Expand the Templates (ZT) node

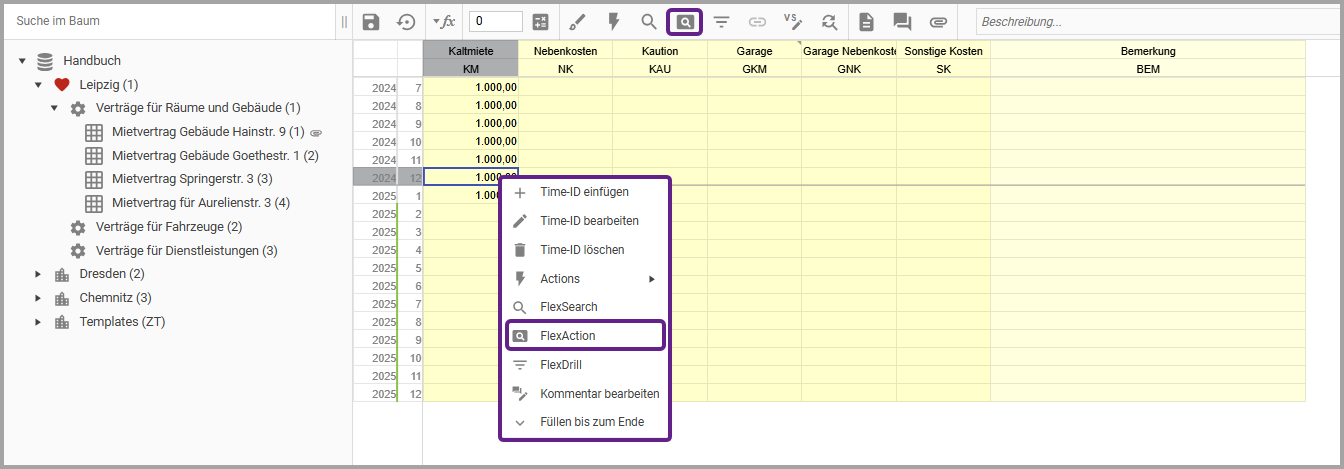38,322
